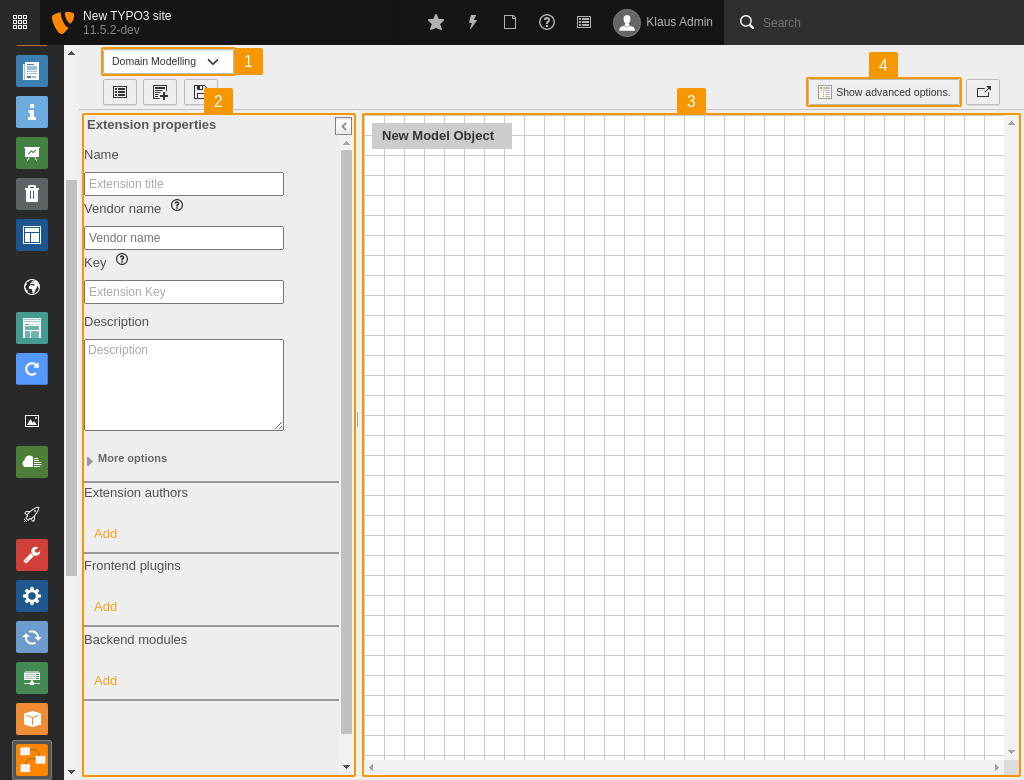Click the Extension title input field
The width and height of the screenshot is (1024, 780).
[183, 184]
